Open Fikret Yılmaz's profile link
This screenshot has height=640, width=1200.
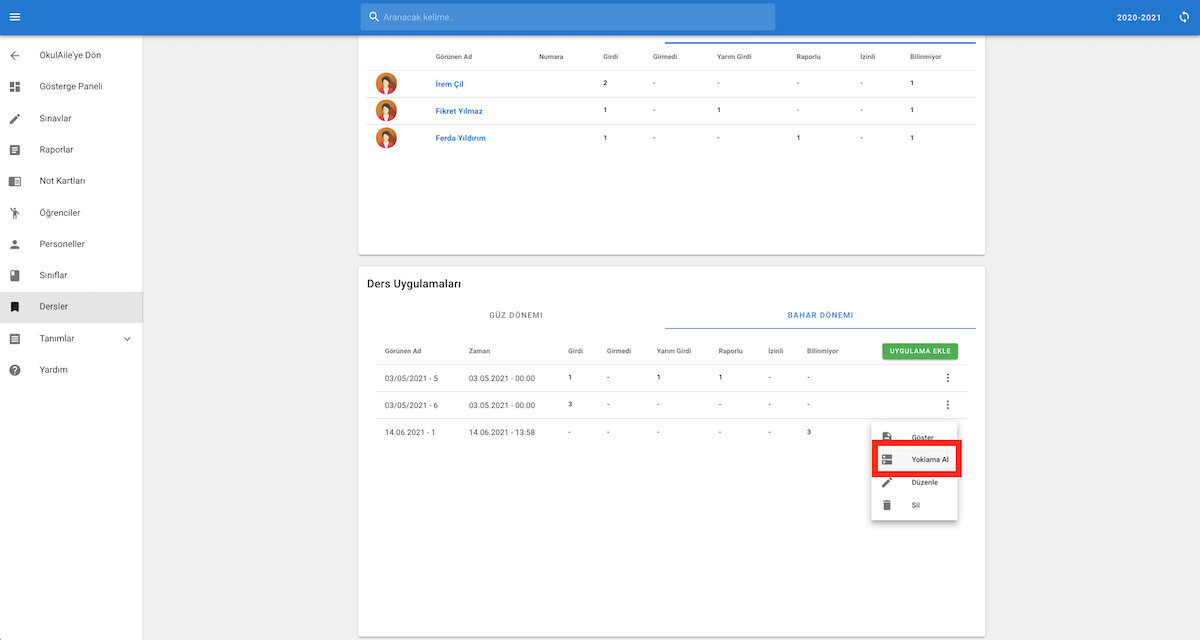pyautogui.click(x=459, y=111)
